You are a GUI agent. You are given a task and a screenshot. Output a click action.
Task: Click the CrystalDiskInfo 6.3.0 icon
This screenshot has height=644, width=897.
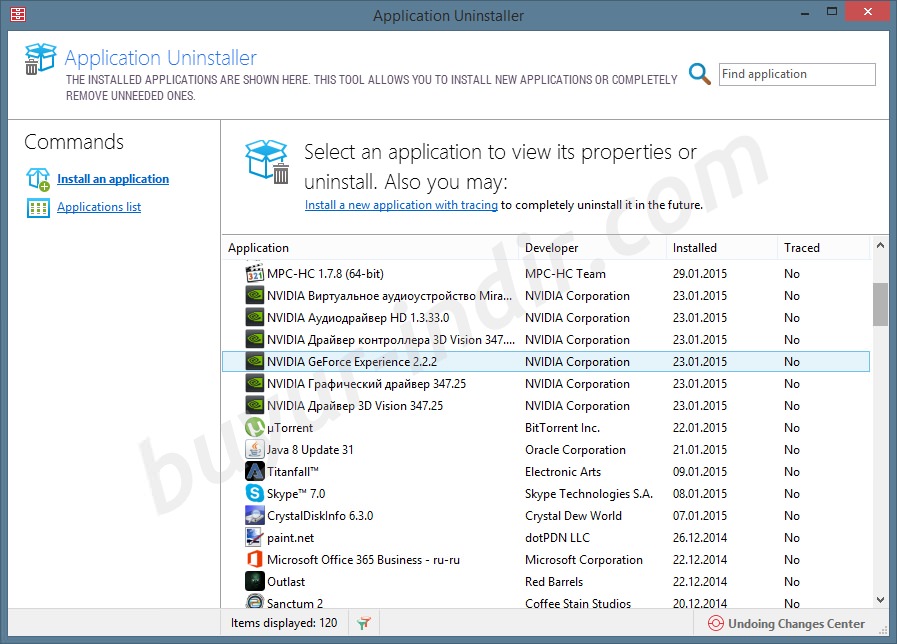point(255,515)
